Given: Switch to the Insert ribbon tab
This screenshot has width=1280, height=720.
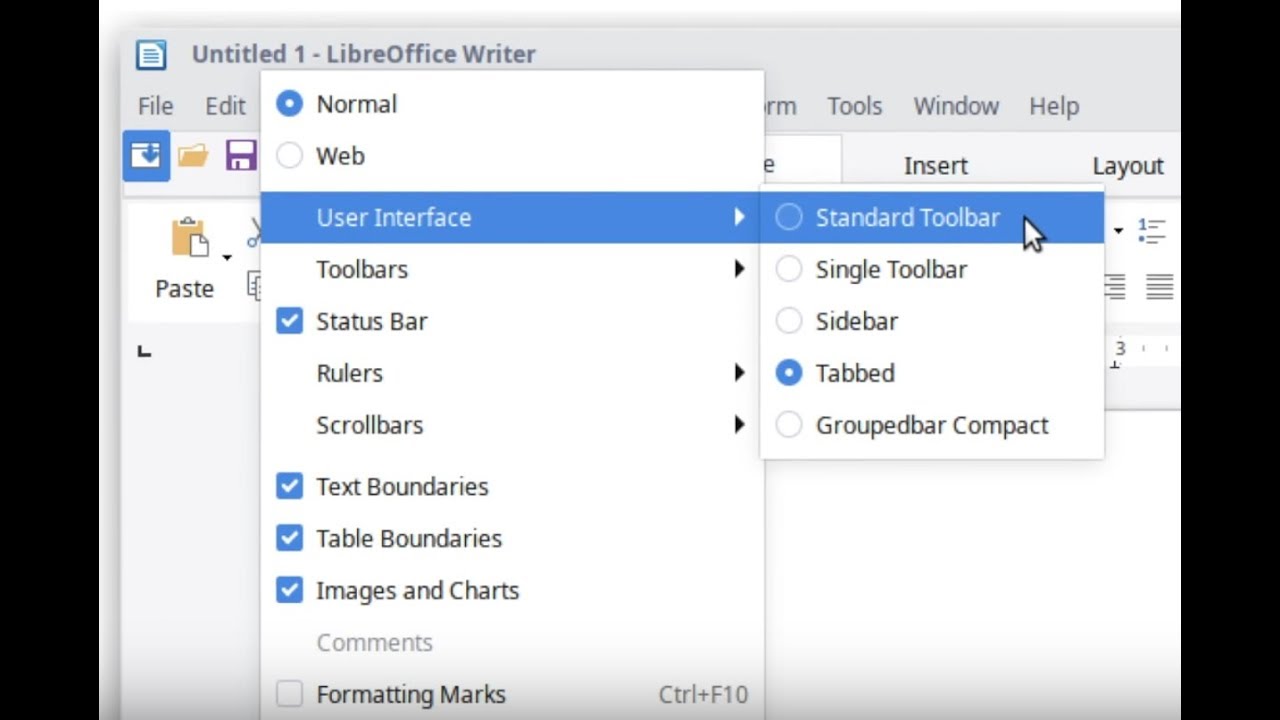Looking at the screenshot, I should pos(935,165).
